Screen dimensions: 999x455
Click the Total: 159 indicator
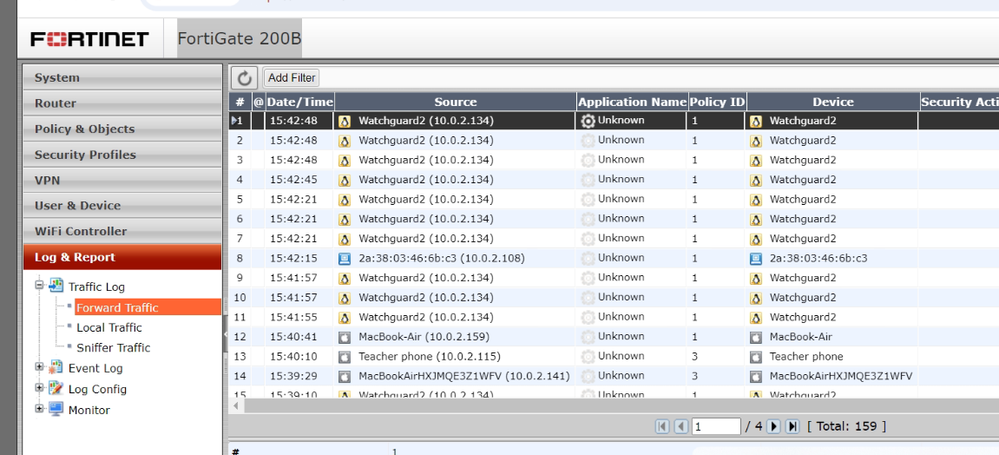click(846, 426)
